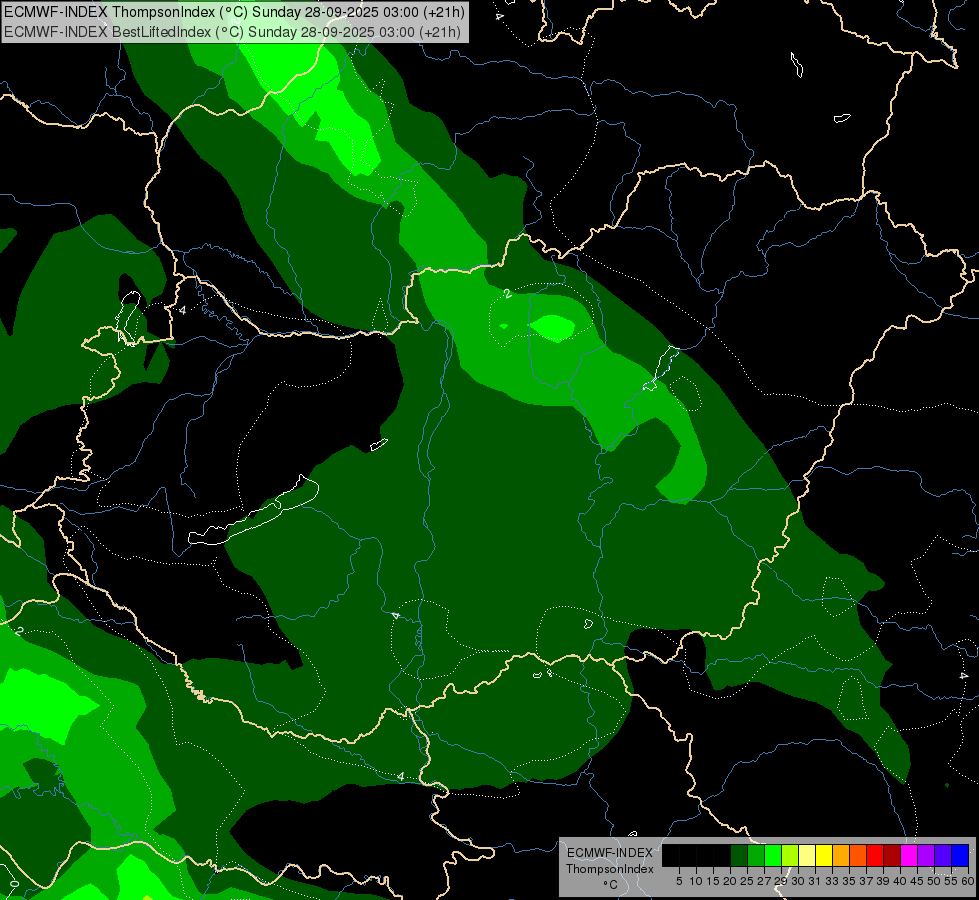Image resolution: width=979 pixels, height=900 pixels.
Task: Click the legend scale value 45
Action: 917,881
